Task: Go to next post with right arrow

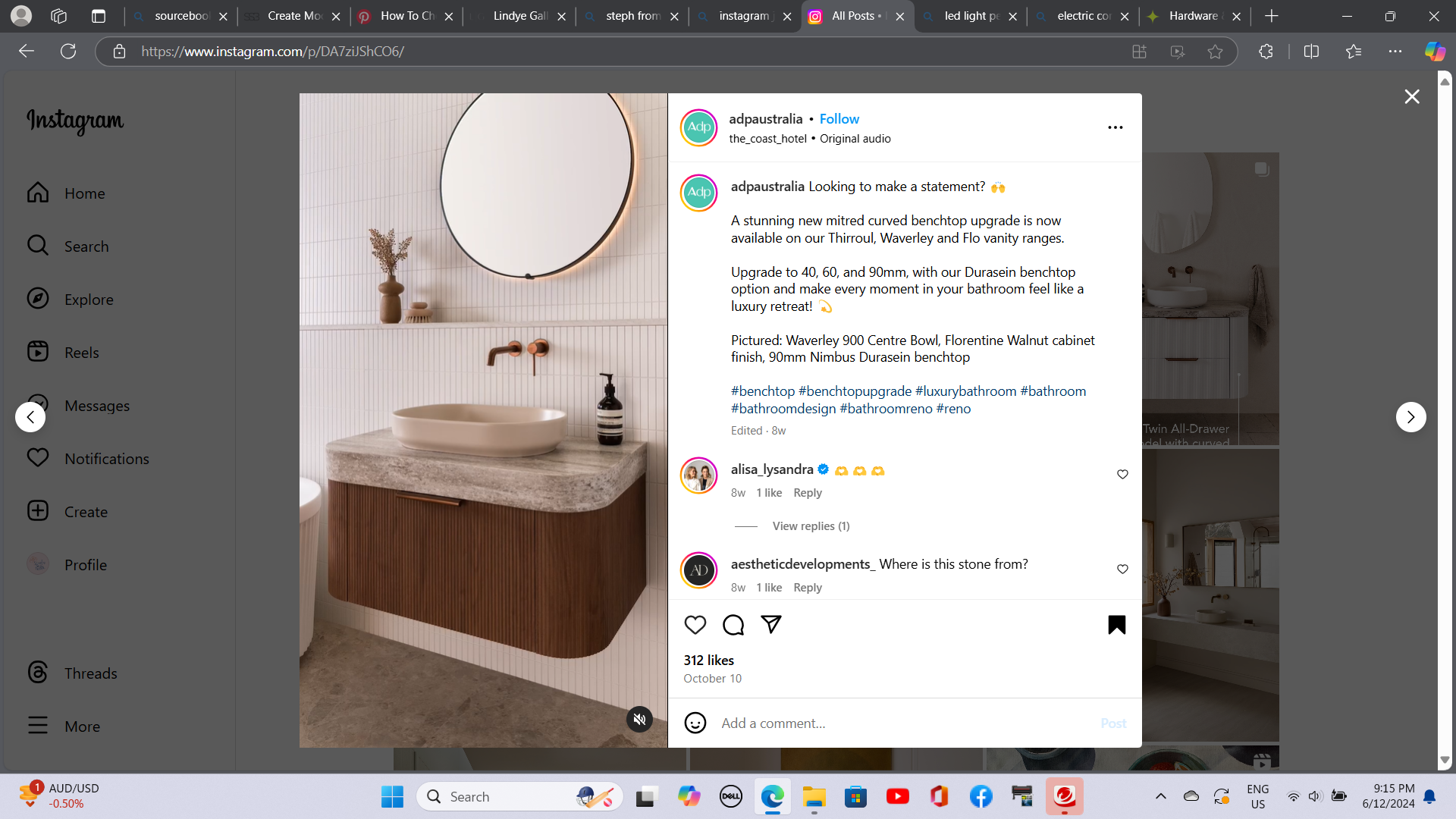Action: pyautogui.click(x=1410, y=417)
